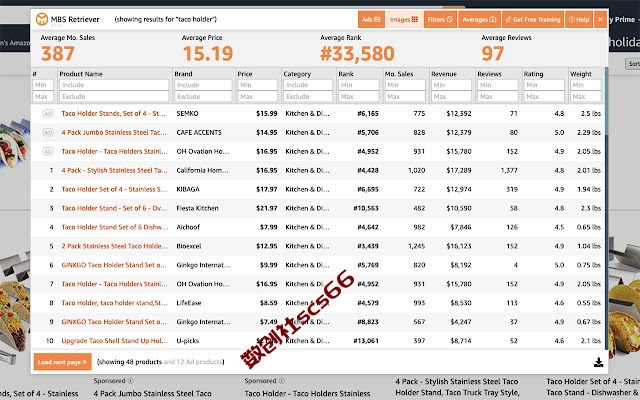Close the MBS Retriever overlay
Viewport: 640px width, 400px height.
[x=600, y=19]
